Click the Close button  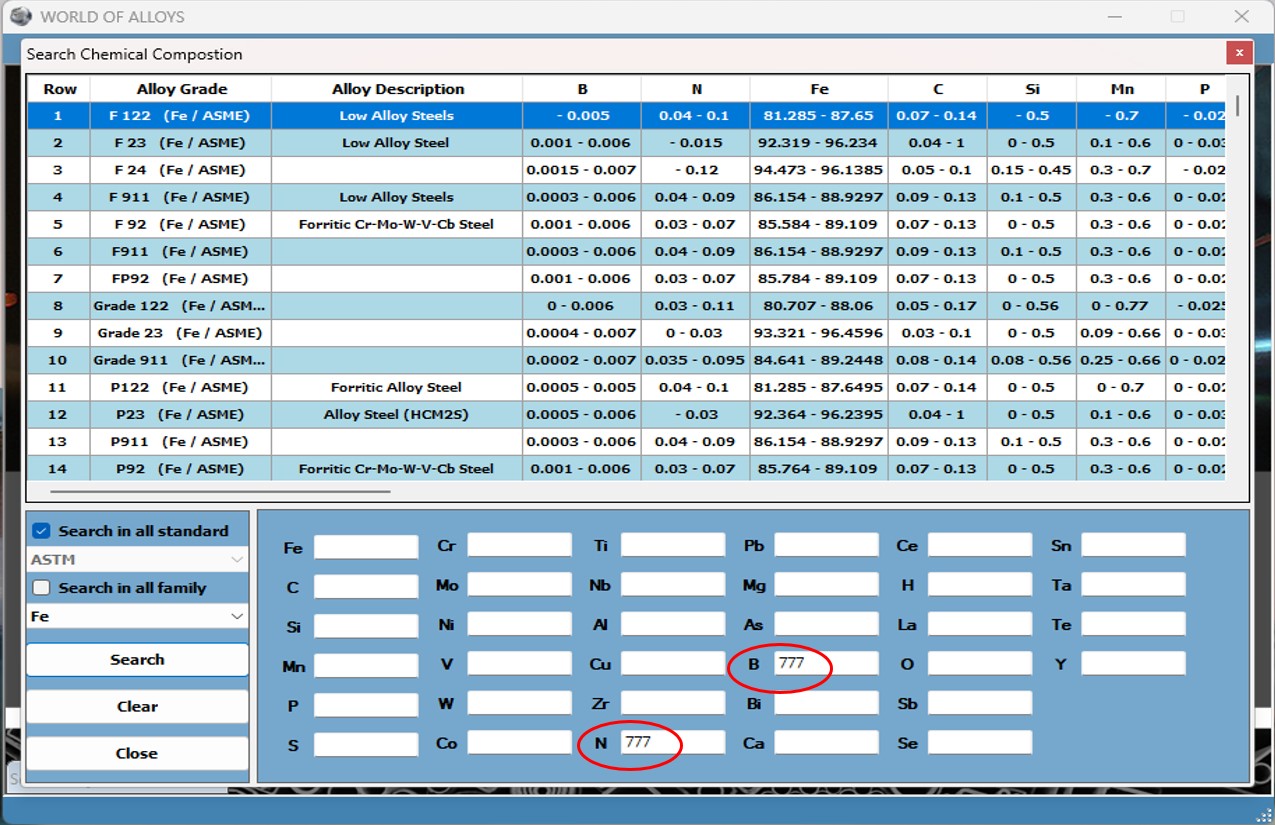[137, 753]
